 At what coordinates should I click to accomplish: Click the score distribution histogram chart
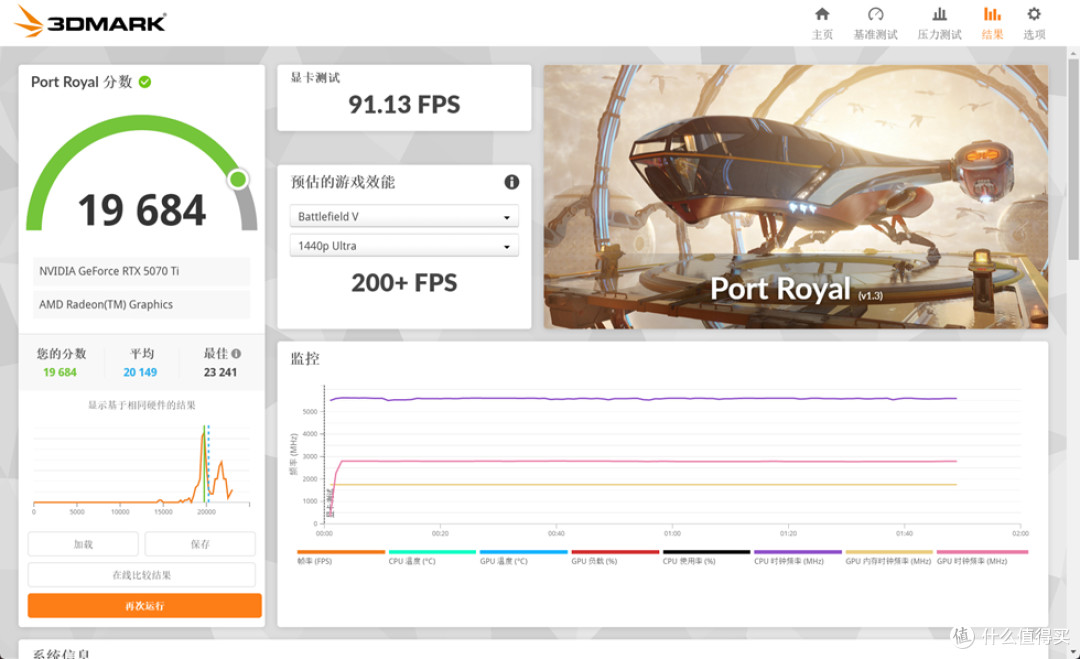pos(141,468)
